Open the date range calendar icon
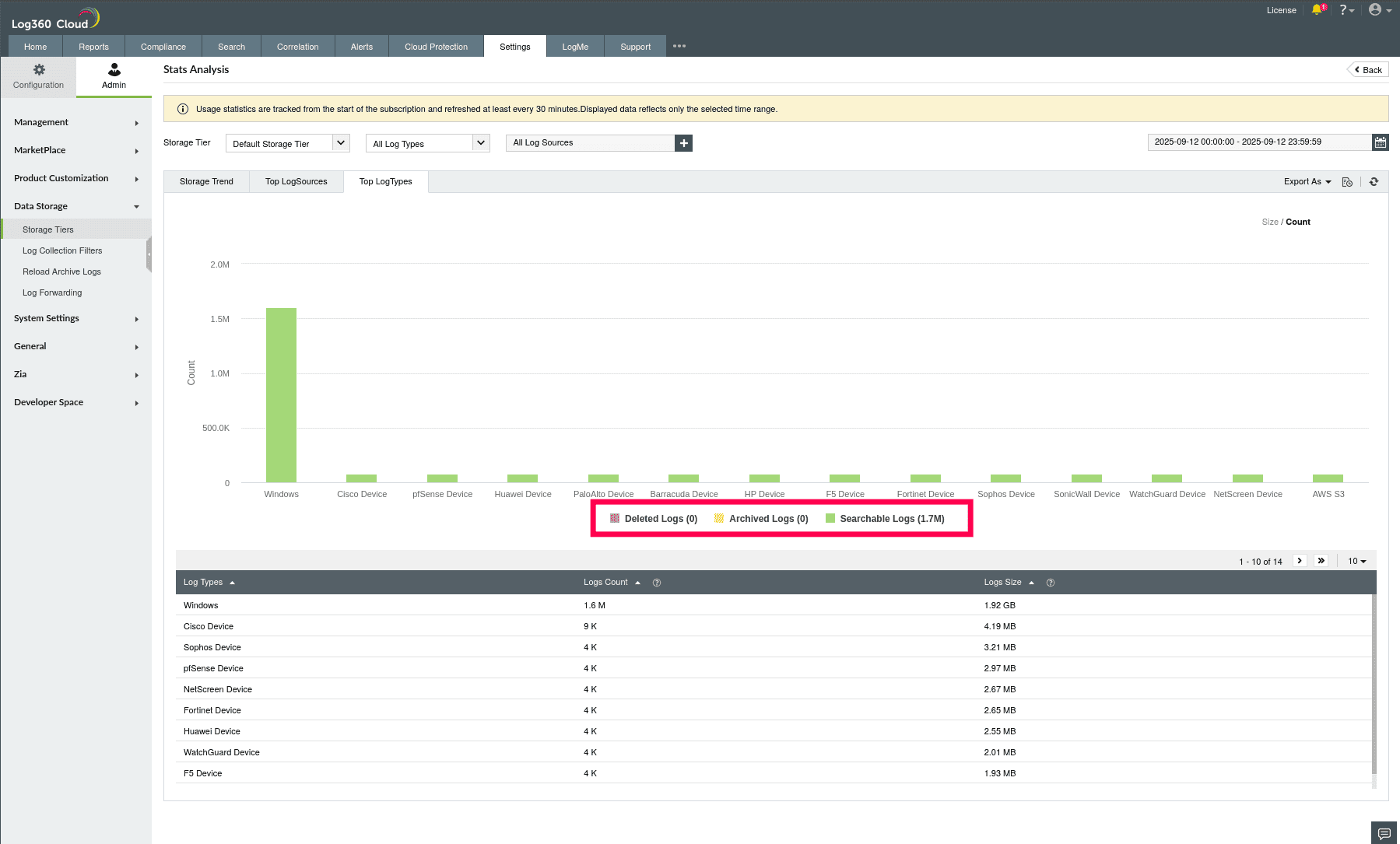 tap(1381, 142)
